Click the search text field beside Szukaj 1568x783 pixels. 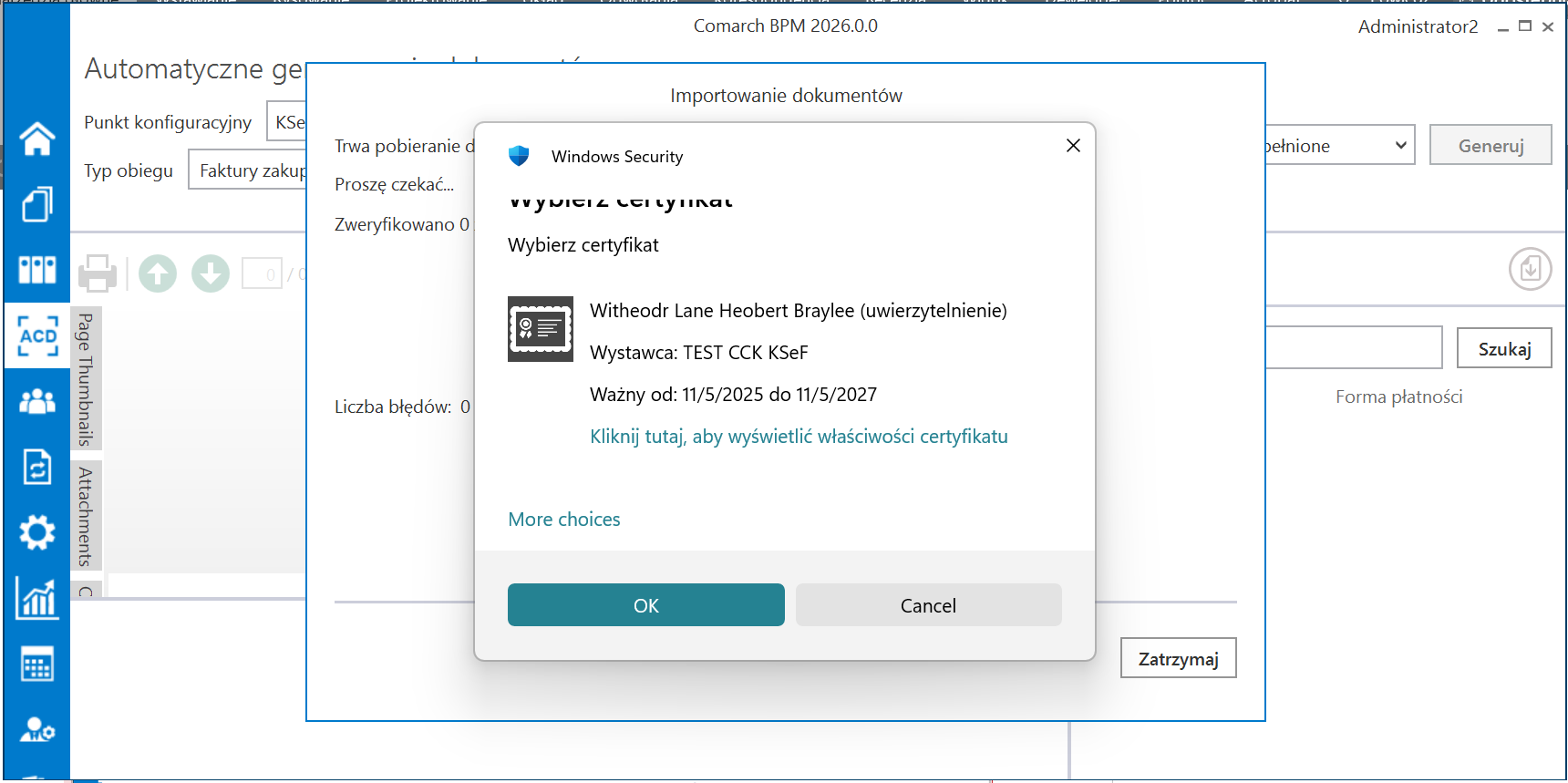pyautogui.click(x=1354, y=347)
